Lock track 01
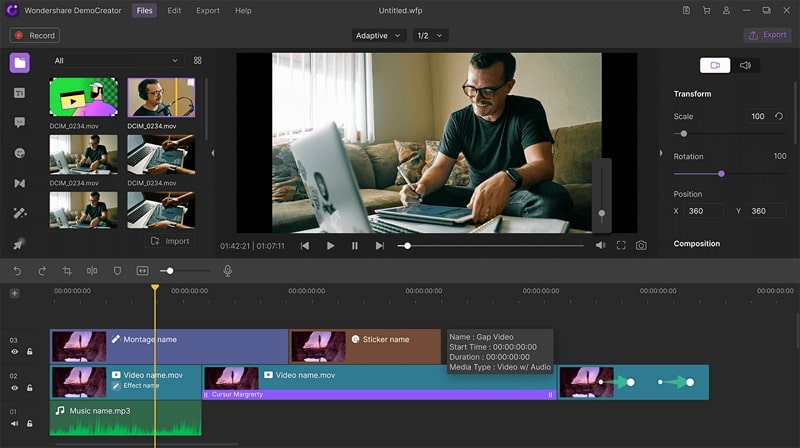The height and width of the screenshot is (448, 800). pyautogui.click(x=30, y=424)
